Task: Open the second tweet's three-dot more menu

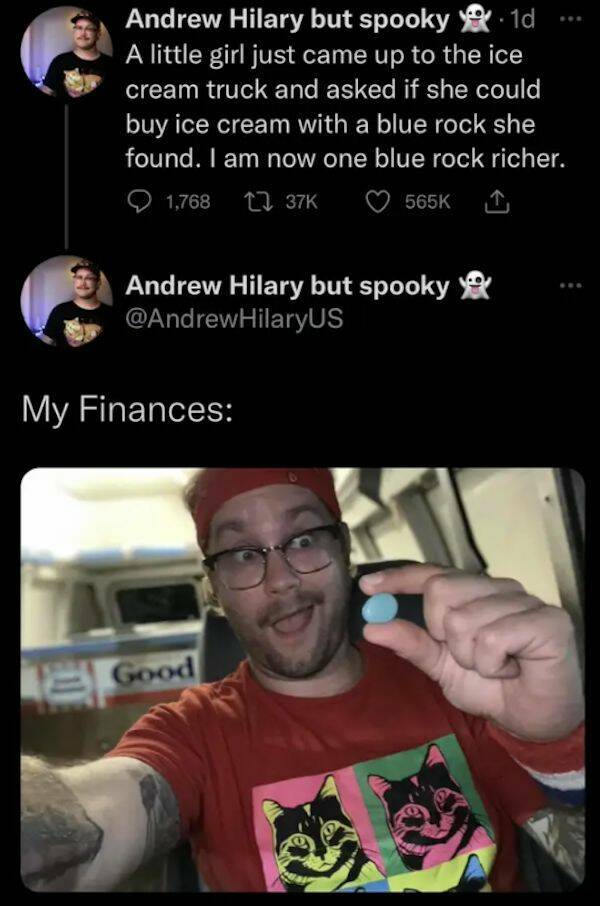Action: tap(570, 285)
